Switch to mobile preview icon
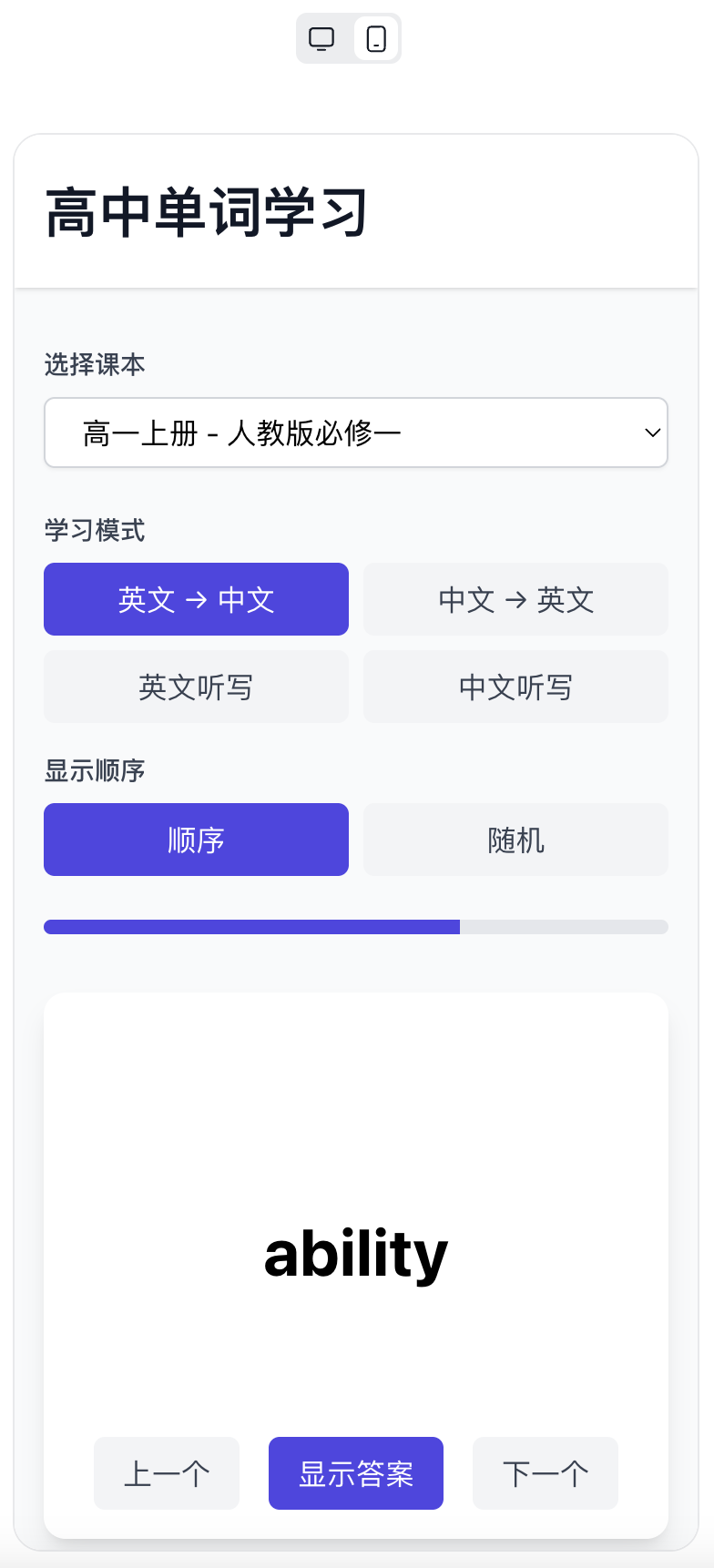The width and height of the screenshot is (714, 1568). (x=376, y=38)
